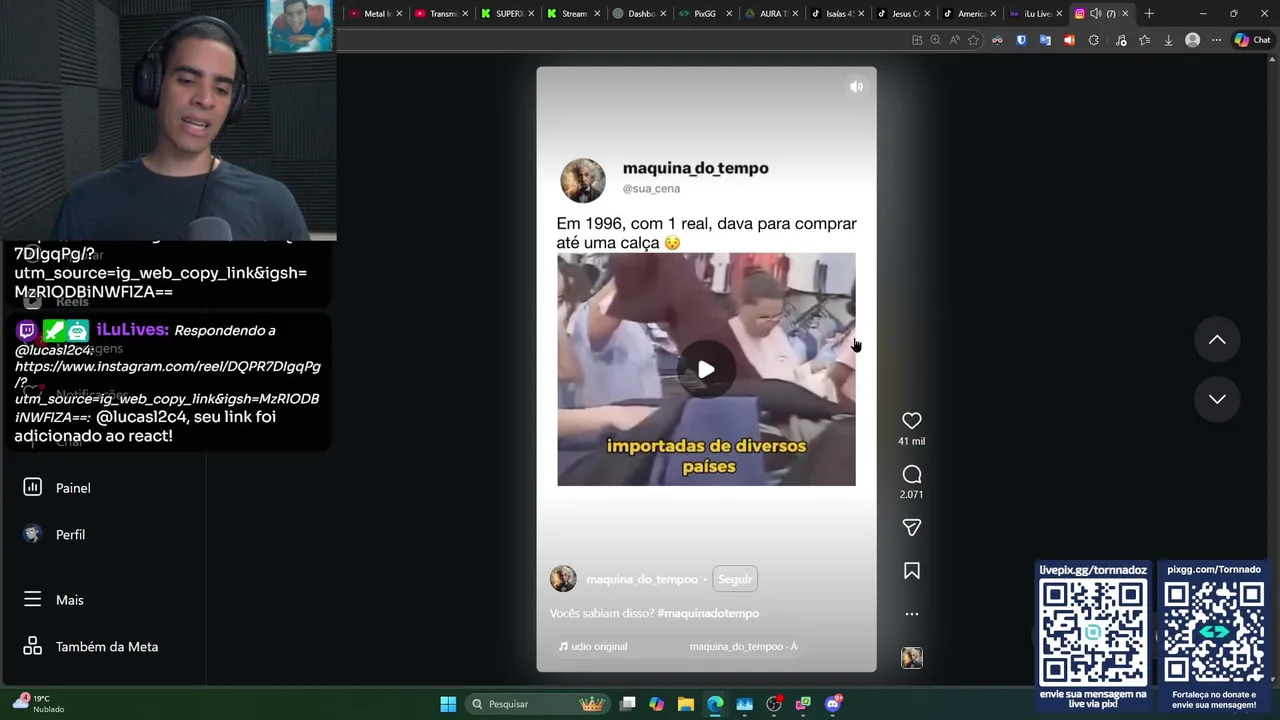Viewport: 1280px width, 720px height.
Task: Open the weather widget showing 19°C
Action: [x=38, y=704]
